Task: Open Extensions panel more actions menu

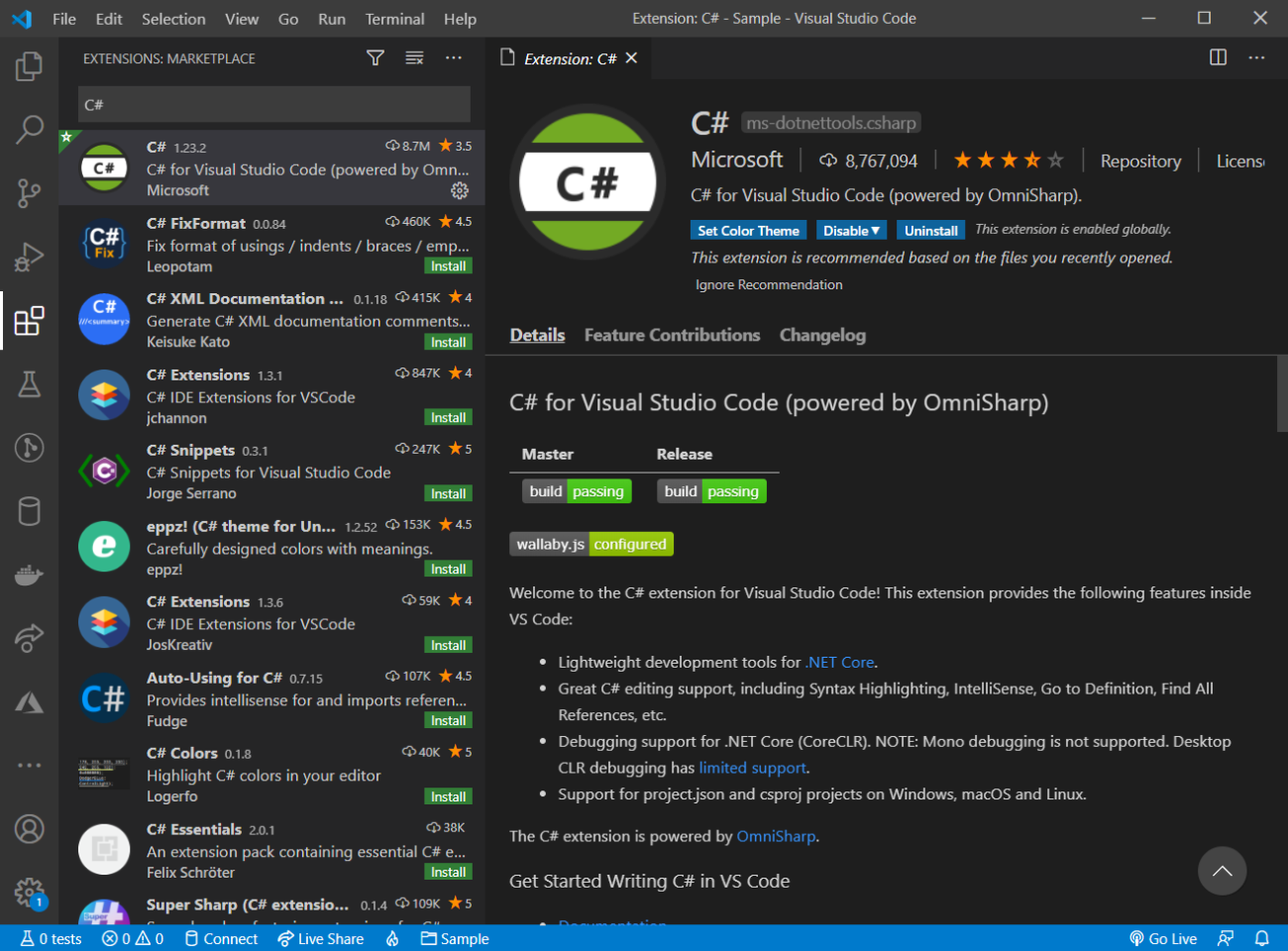Action: coord(454,58)
